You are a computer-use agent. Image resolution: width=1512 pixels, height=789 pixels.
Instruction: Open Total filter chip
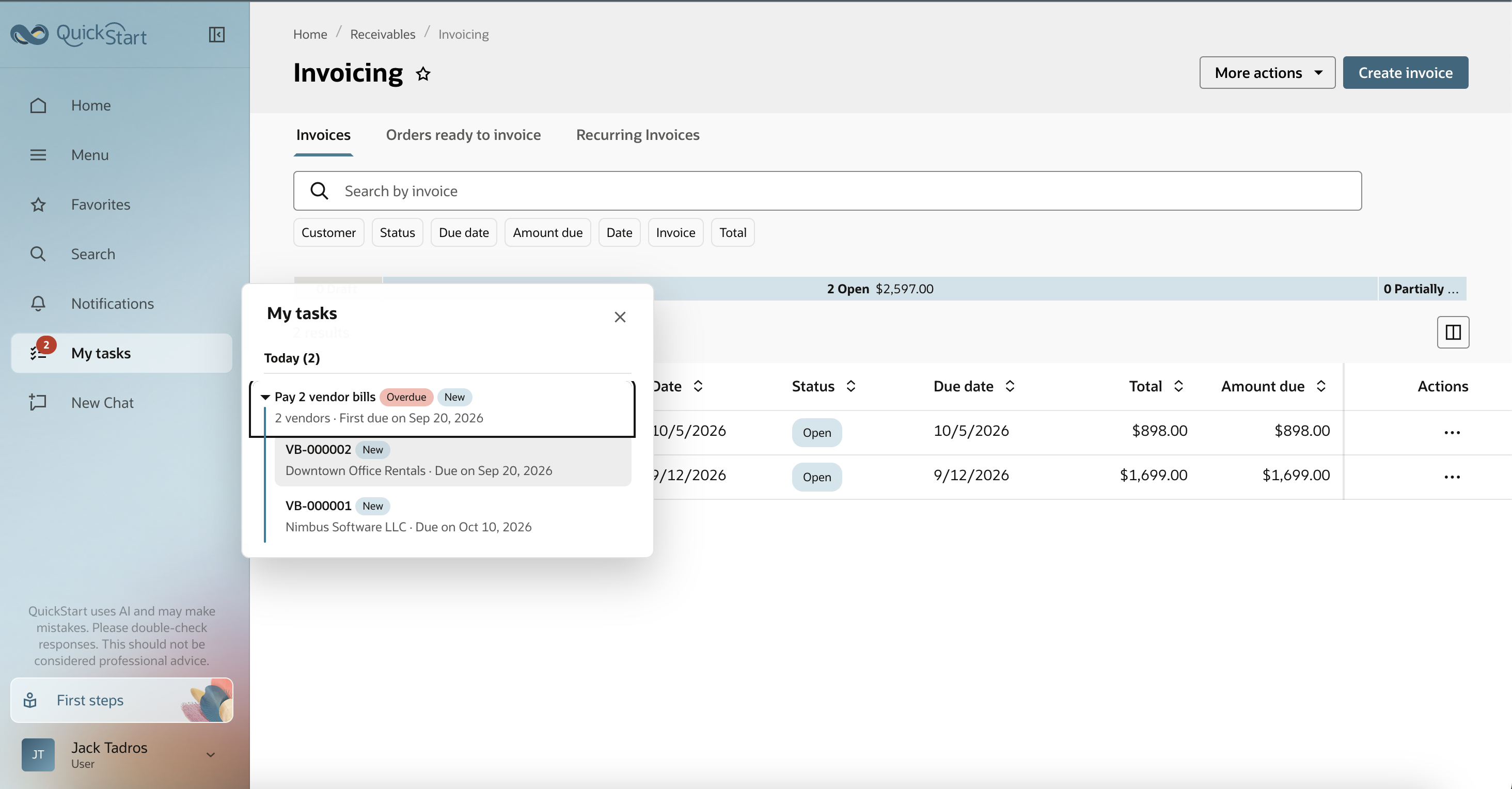(733, 232)
